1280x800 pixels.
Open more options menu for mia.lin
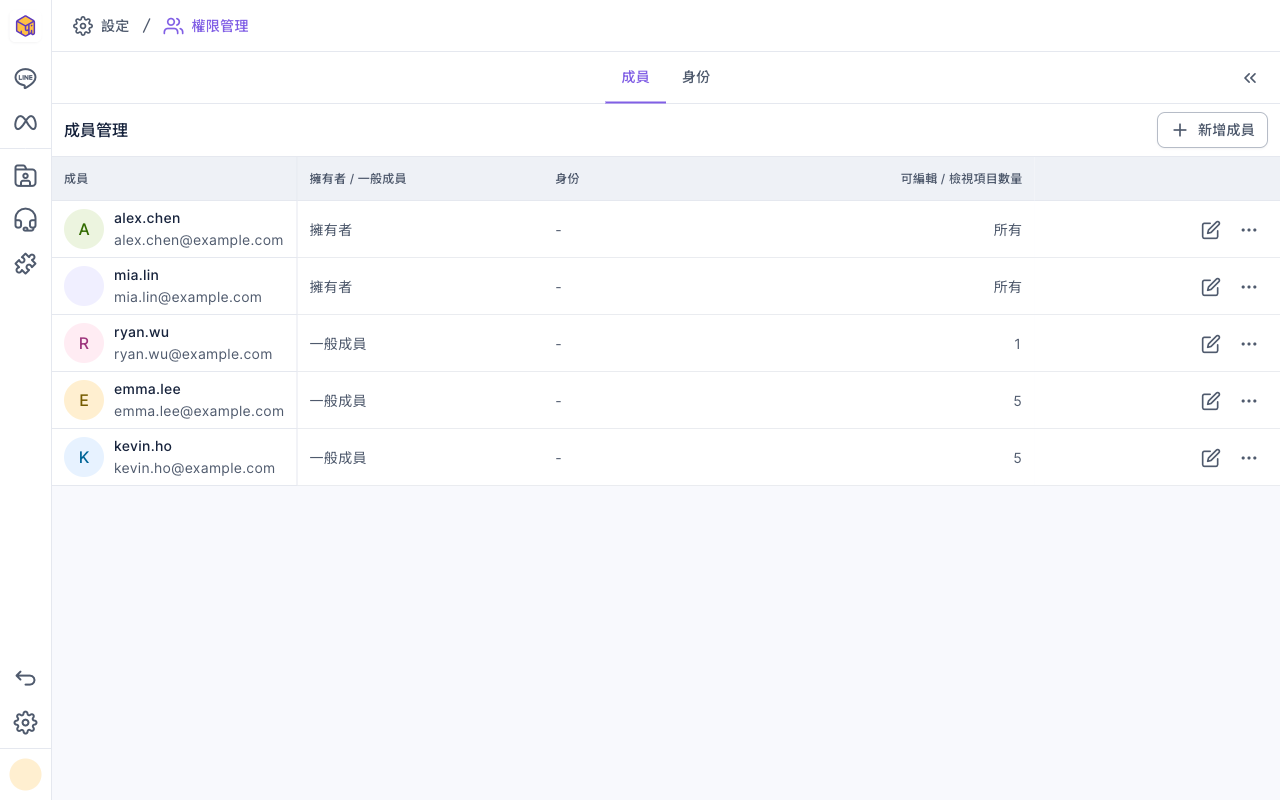point(1249,287)
